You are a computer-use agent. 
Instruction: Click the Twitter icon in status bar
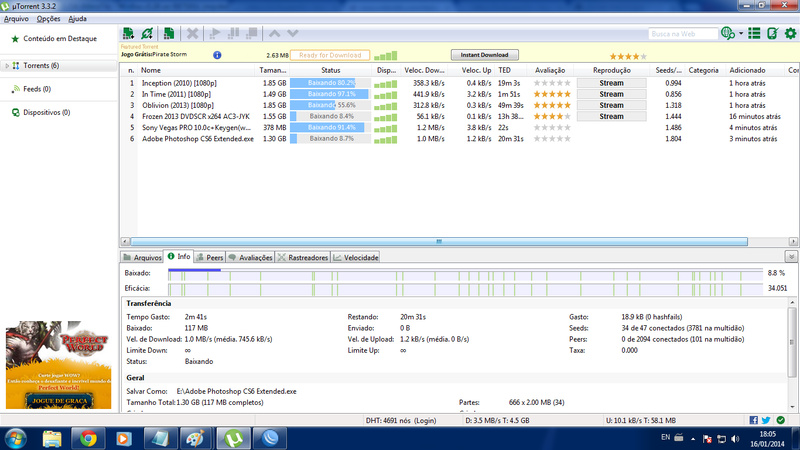766,420
